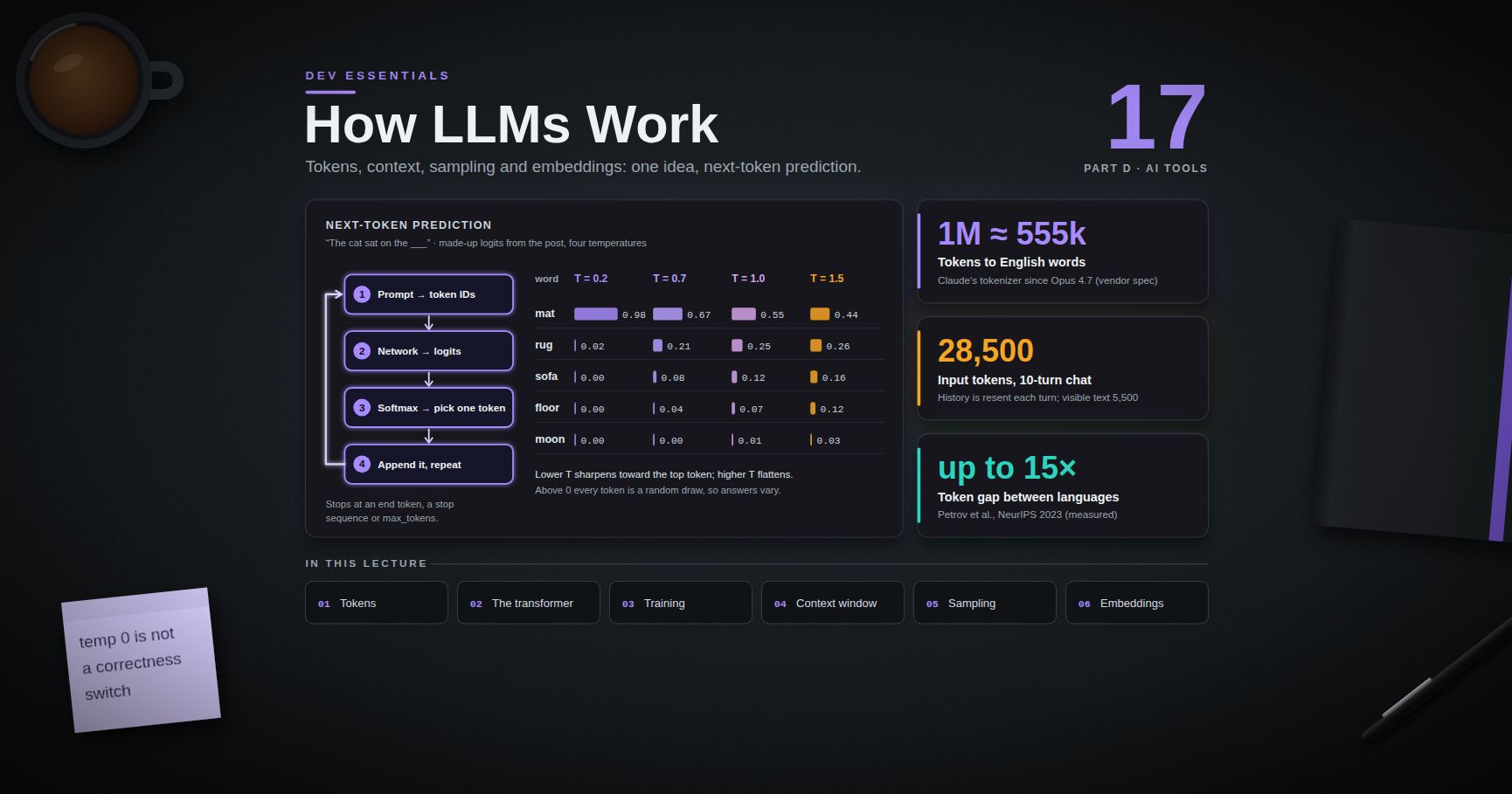This screenshot has height=794, width=1512.
Task: Click the "Lower T sharpens toward the top token" note
Action: click(x=664, y=474)
